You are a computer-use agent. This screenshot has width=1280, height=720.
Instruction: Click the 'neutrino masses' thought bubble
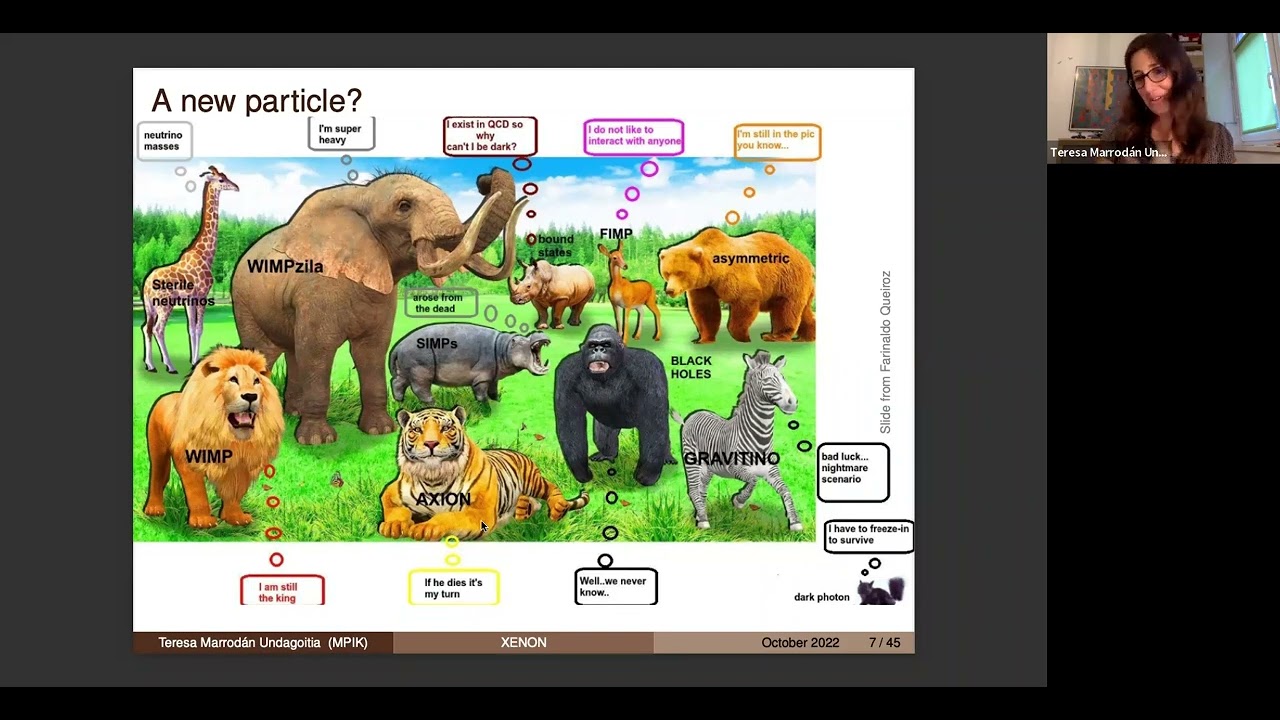point(164,141)
